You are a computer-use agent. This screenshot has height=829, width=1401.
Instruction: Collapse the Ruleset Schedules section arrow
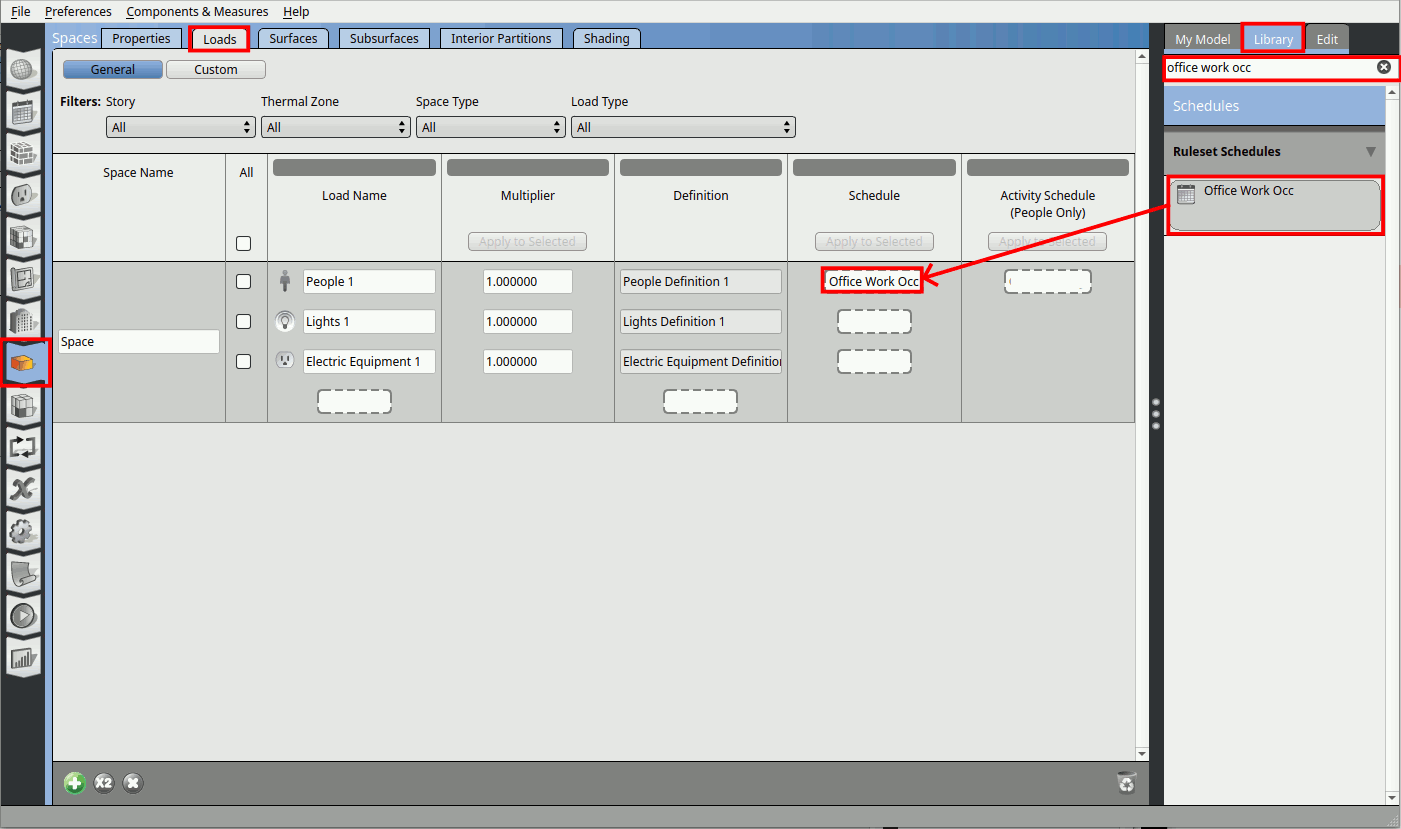click(1370, 152)
